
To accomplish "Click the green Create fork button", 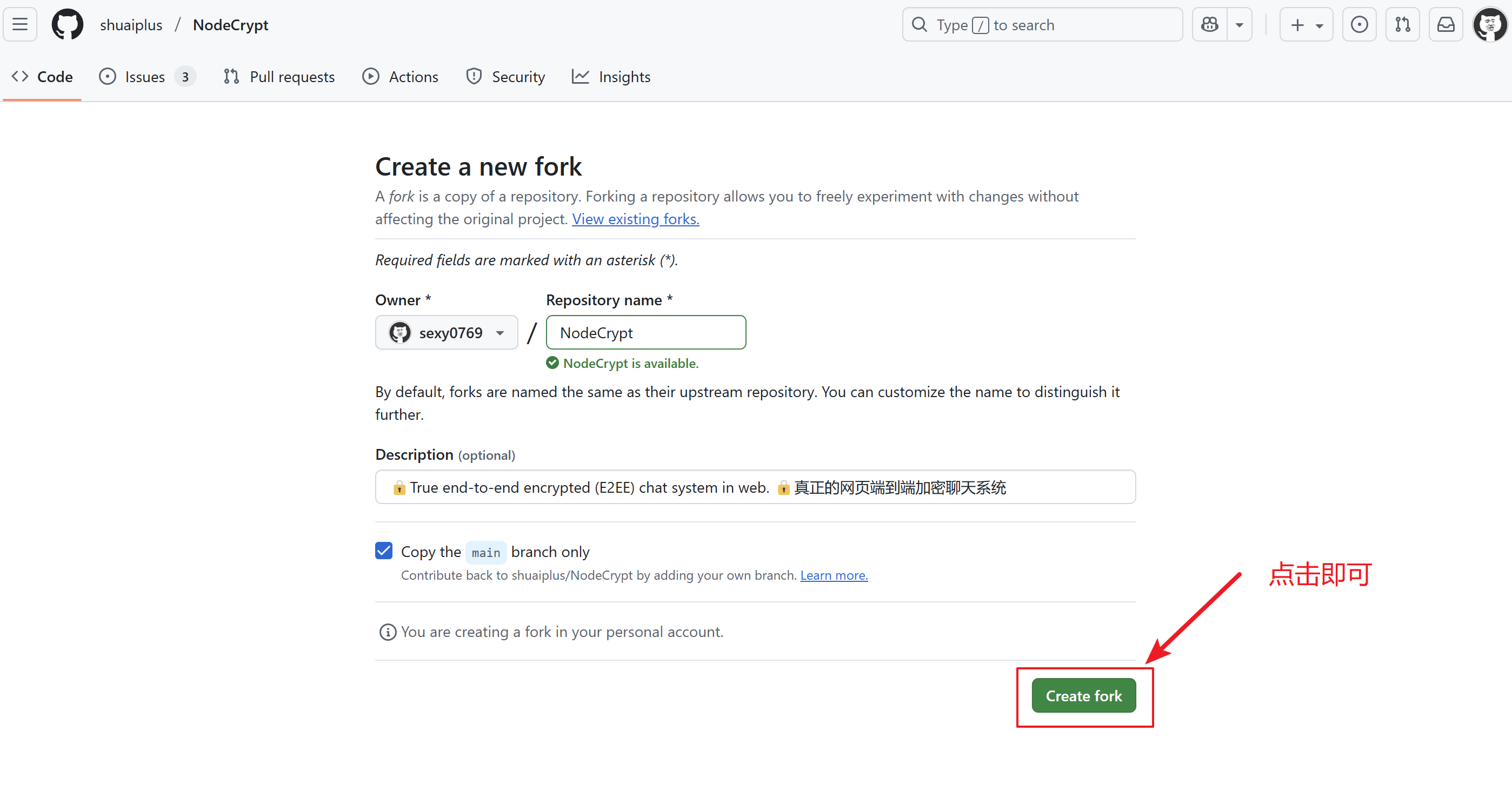I will tap(1083, 696).
